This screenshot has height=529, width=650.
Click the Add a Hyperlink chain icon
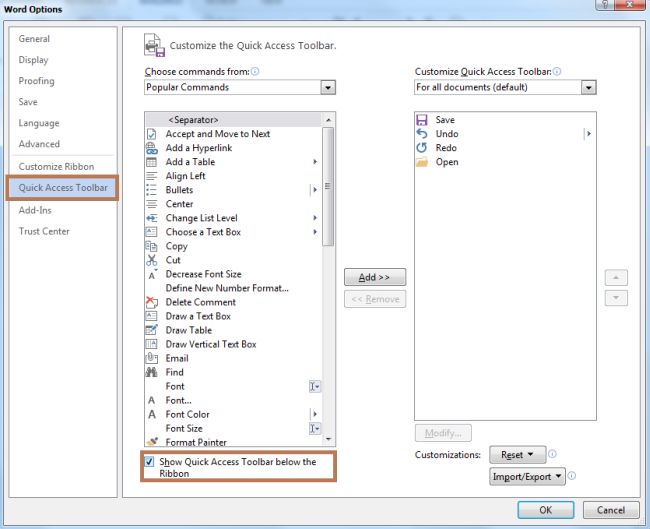pos(152,148)
